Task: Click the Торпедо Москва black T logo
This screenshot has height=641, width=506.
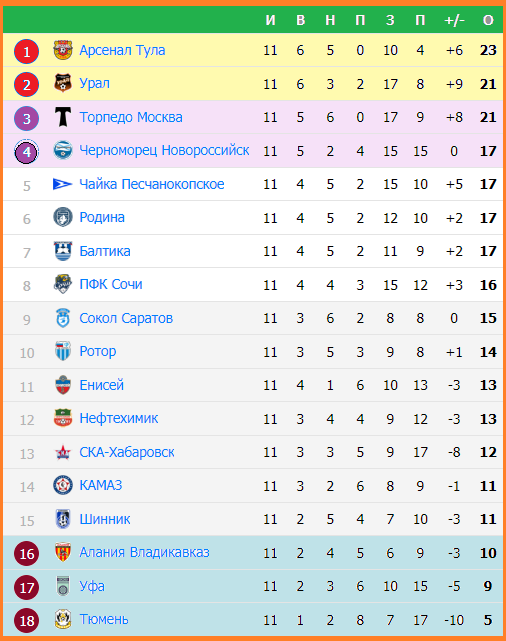Action: 63,117
